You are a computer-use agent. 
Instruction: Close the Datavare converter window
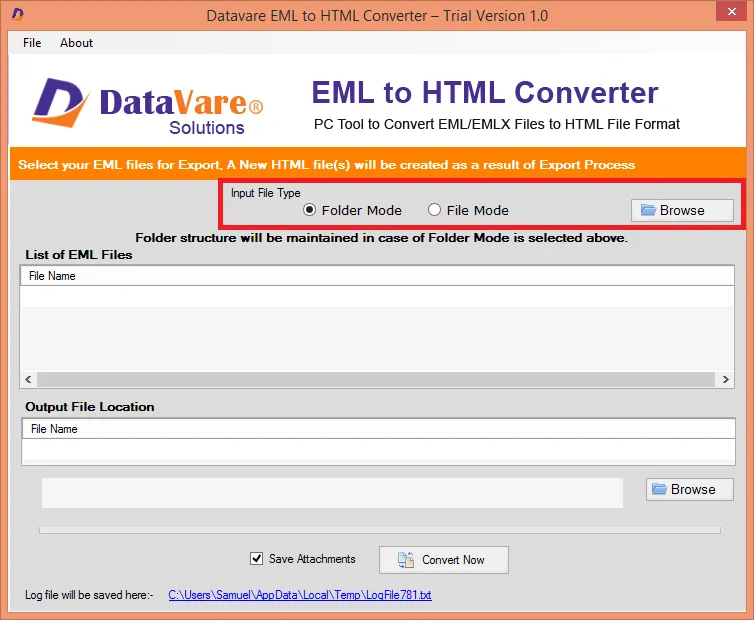(731, 11)
